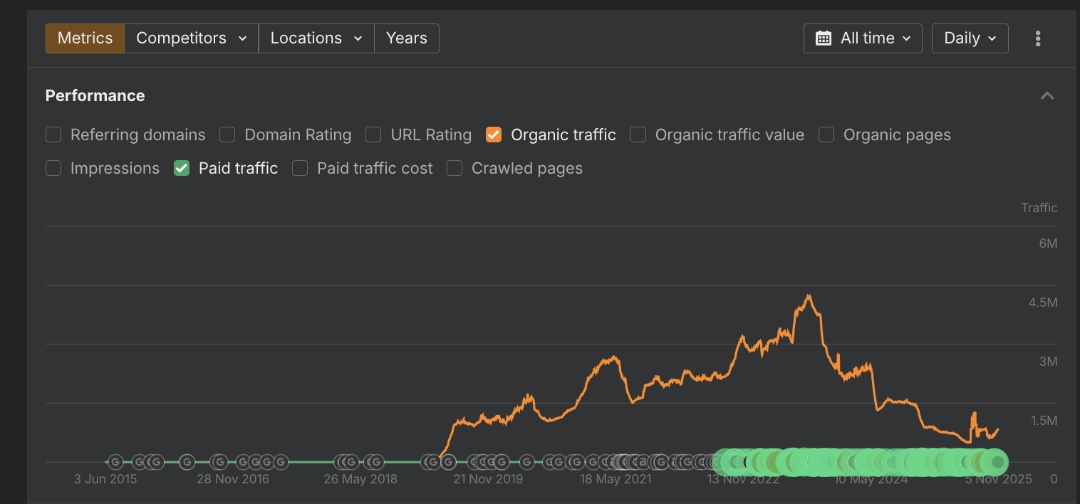Screen dimensions: 1080x504
Task: Click the calendar icon beside All time
Action: coord(823,39)
